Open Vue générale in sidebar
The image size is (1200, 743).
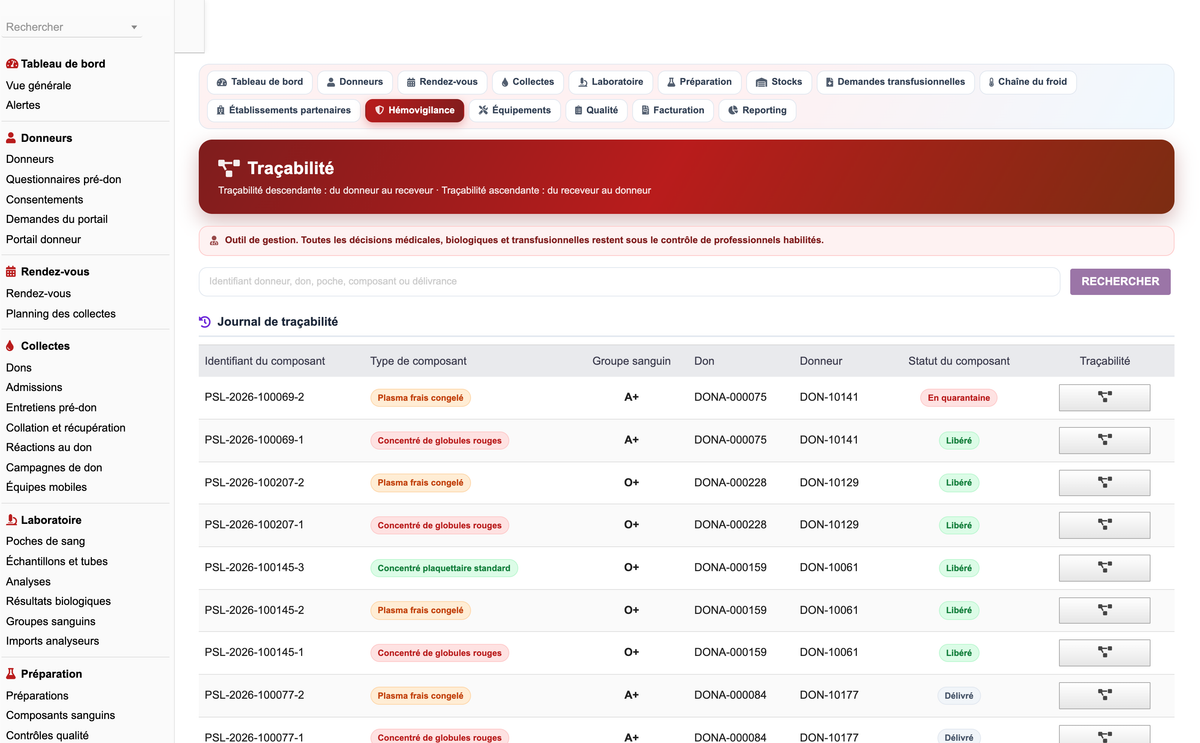coord(38,86)
